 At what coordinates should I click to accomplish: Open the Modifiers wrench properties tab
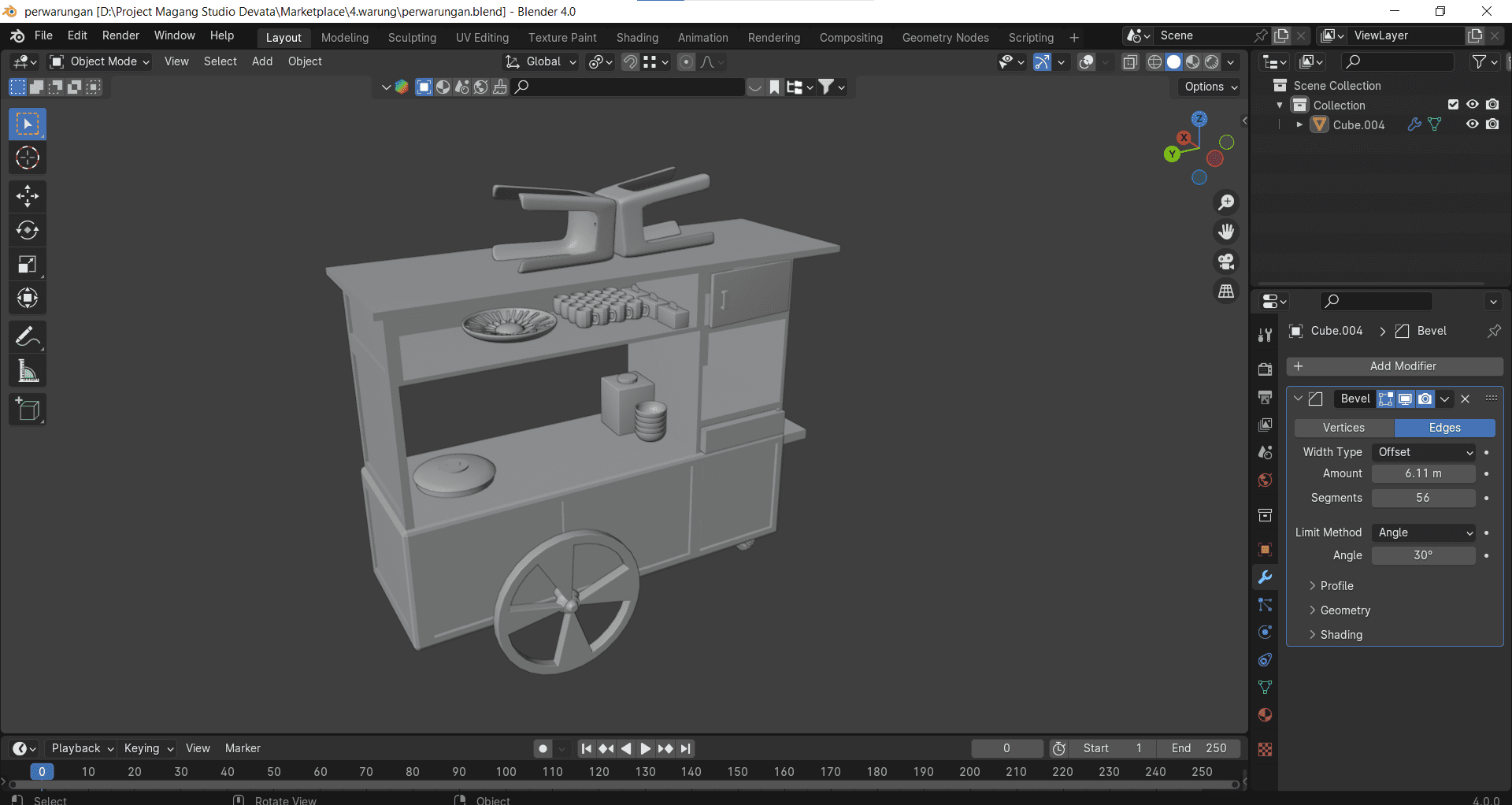tap(1265, 577)
